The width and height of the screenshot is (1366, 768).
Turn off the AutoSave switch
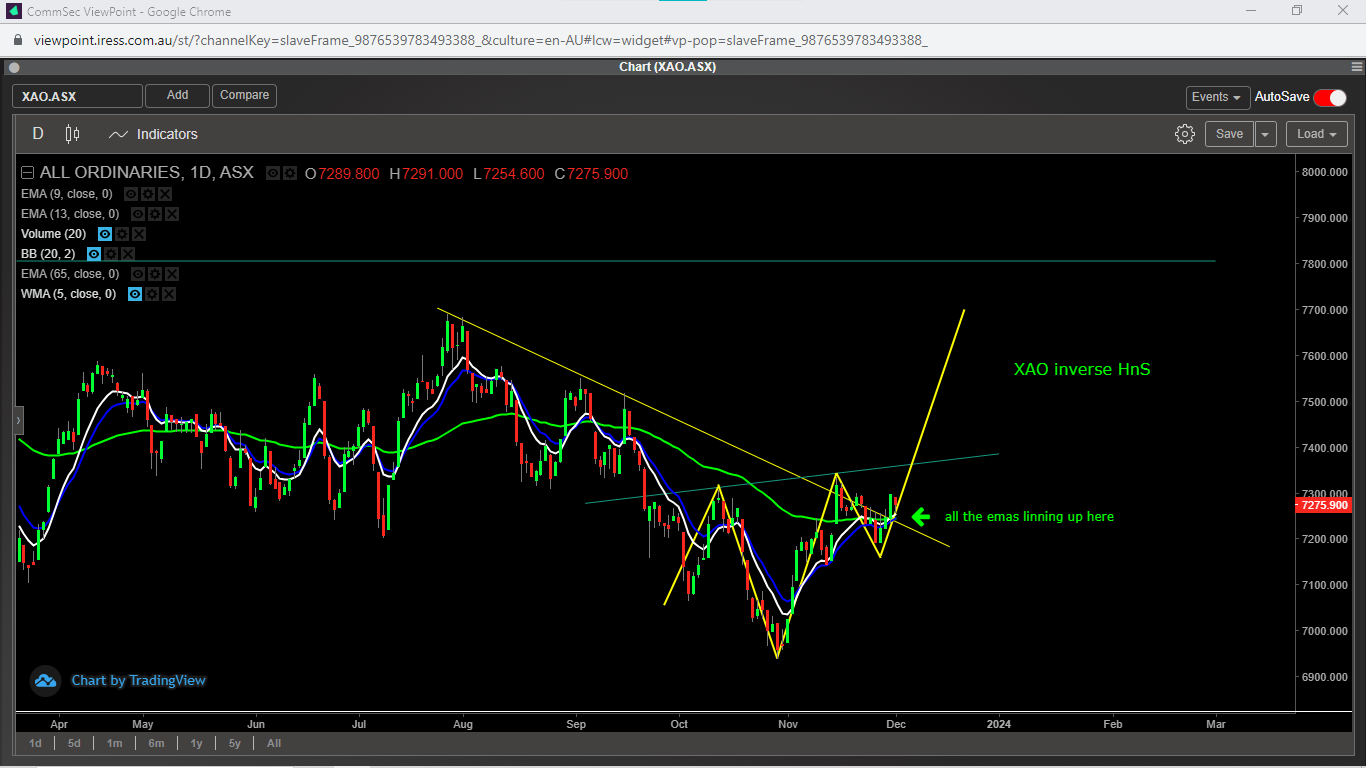tap(1330, 97)
